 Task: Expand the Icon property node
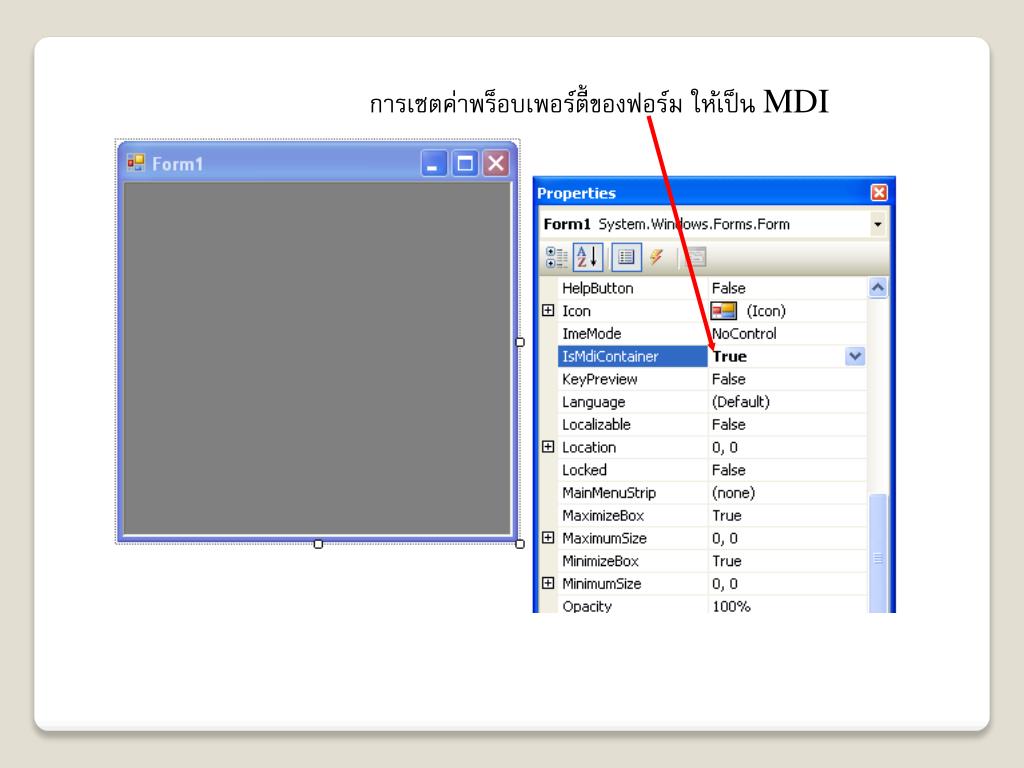pyautogui.click(x=548, y=311)
